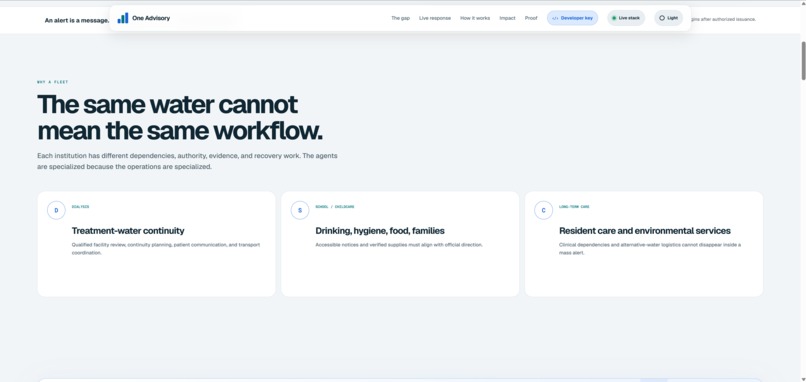Click the page vertical scrollbar thumb
The image size is (806, 382).
click(803, 60)
